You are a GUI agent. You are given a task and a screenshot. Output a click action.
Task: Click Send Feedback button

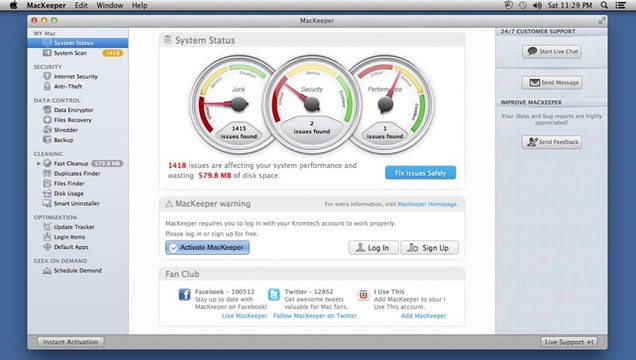552,142
